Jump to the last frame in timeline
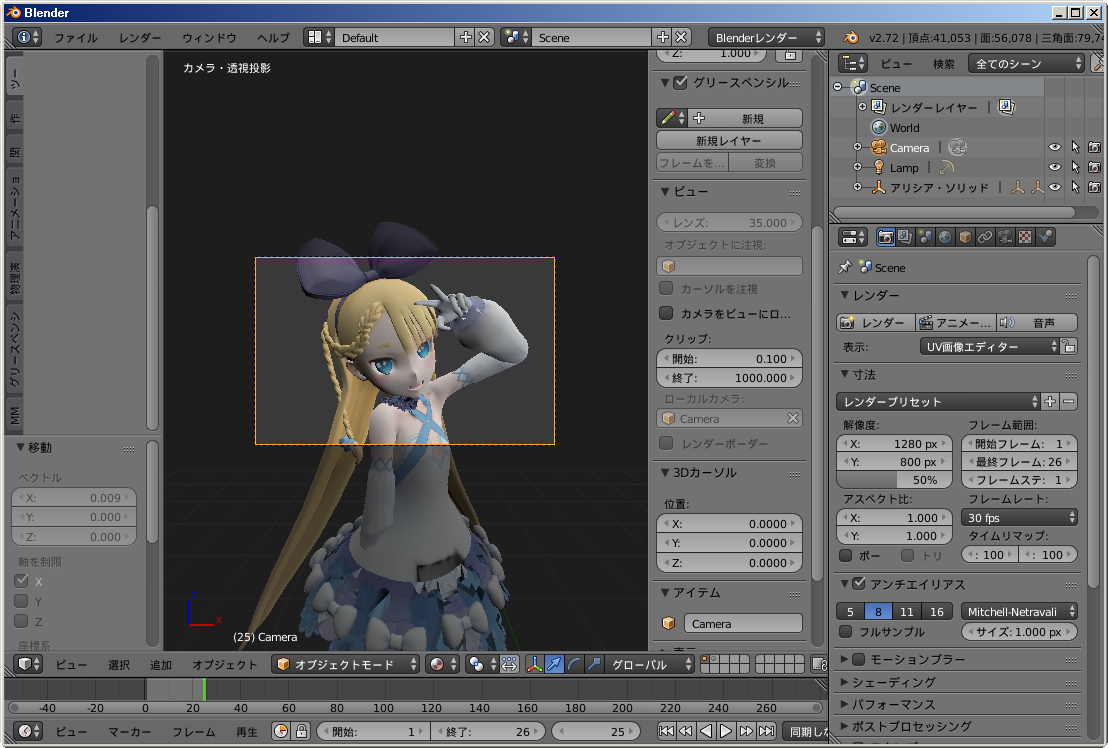 [x=766, y=731]
